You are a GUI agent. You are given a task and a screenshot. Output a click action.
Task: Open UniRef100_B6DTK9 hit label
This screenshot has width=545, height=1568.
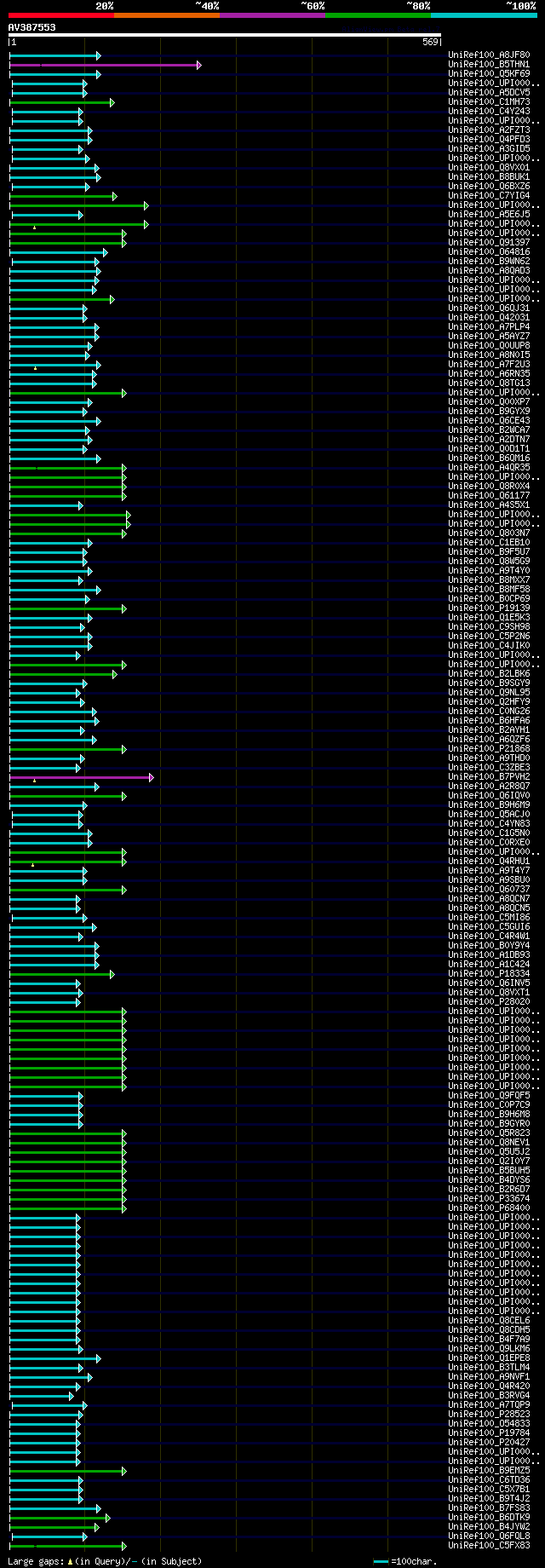[x=489, y=1518]
